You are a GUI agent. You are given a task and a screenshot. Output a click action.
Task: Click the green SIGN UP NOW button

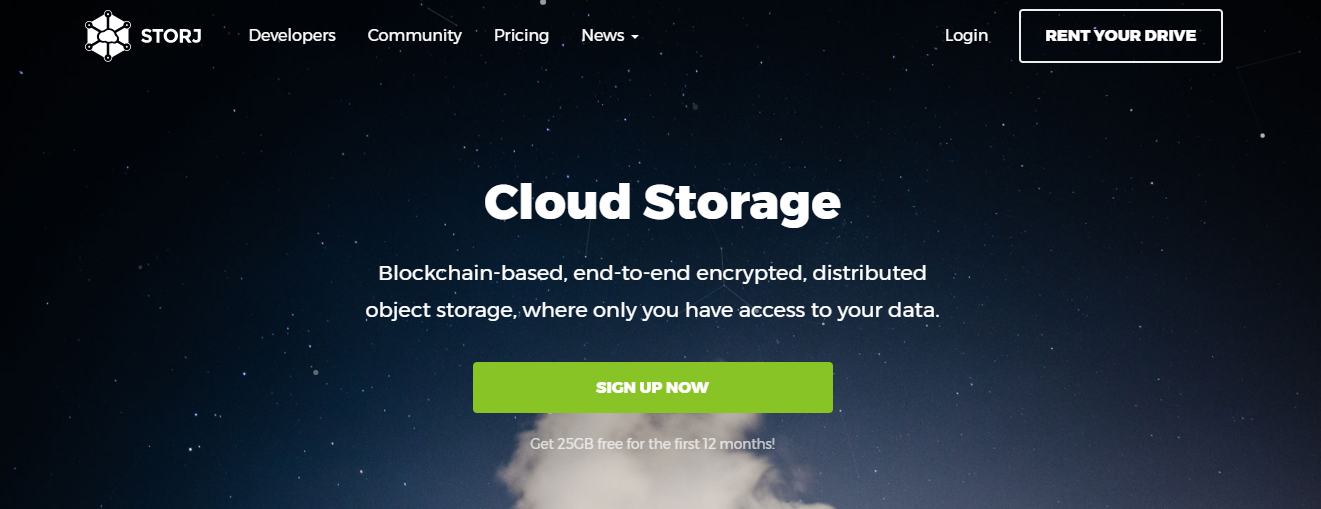tap(652, 387)
